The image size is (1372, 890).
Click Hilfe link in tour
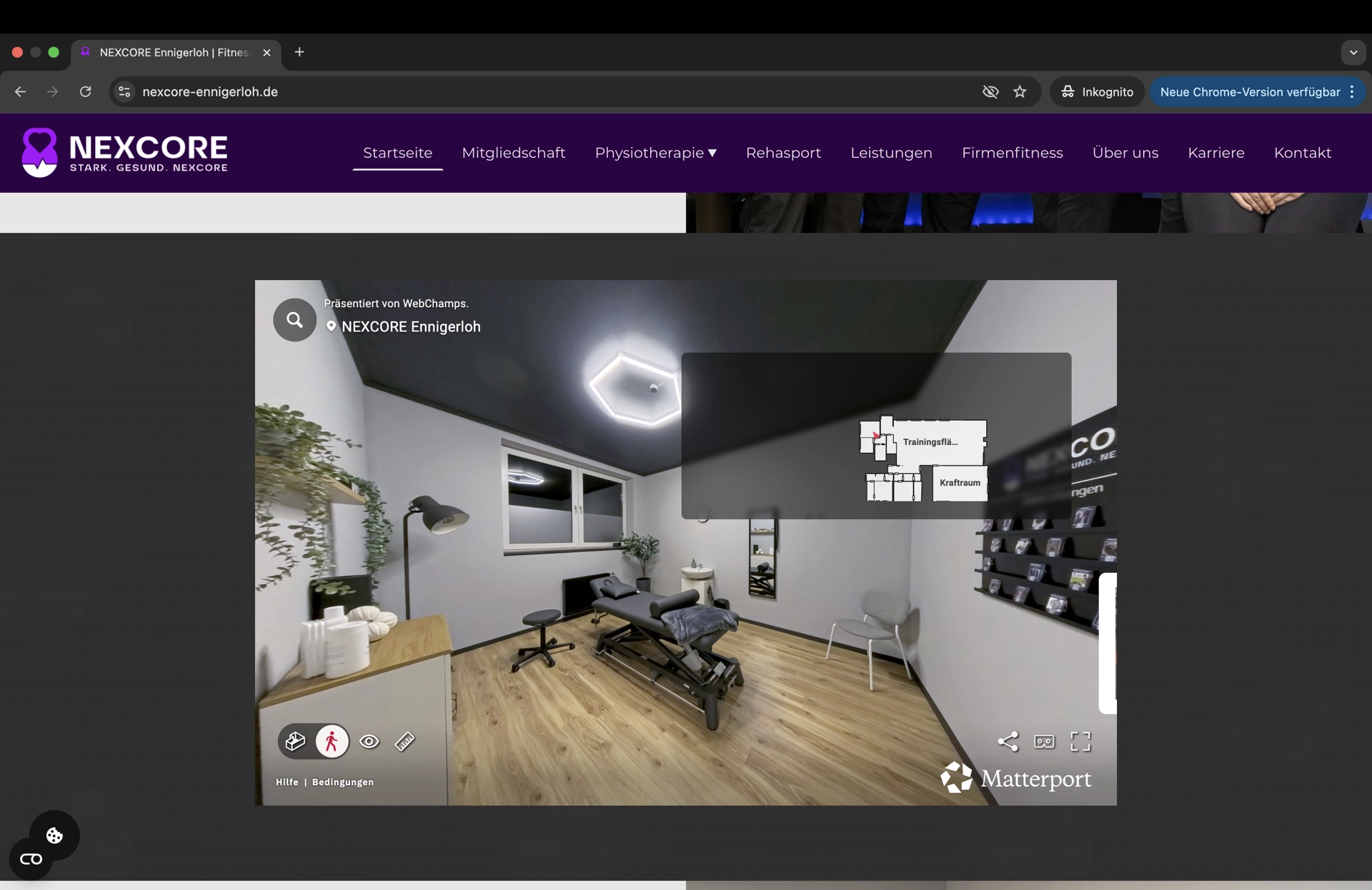coord(287,782)
